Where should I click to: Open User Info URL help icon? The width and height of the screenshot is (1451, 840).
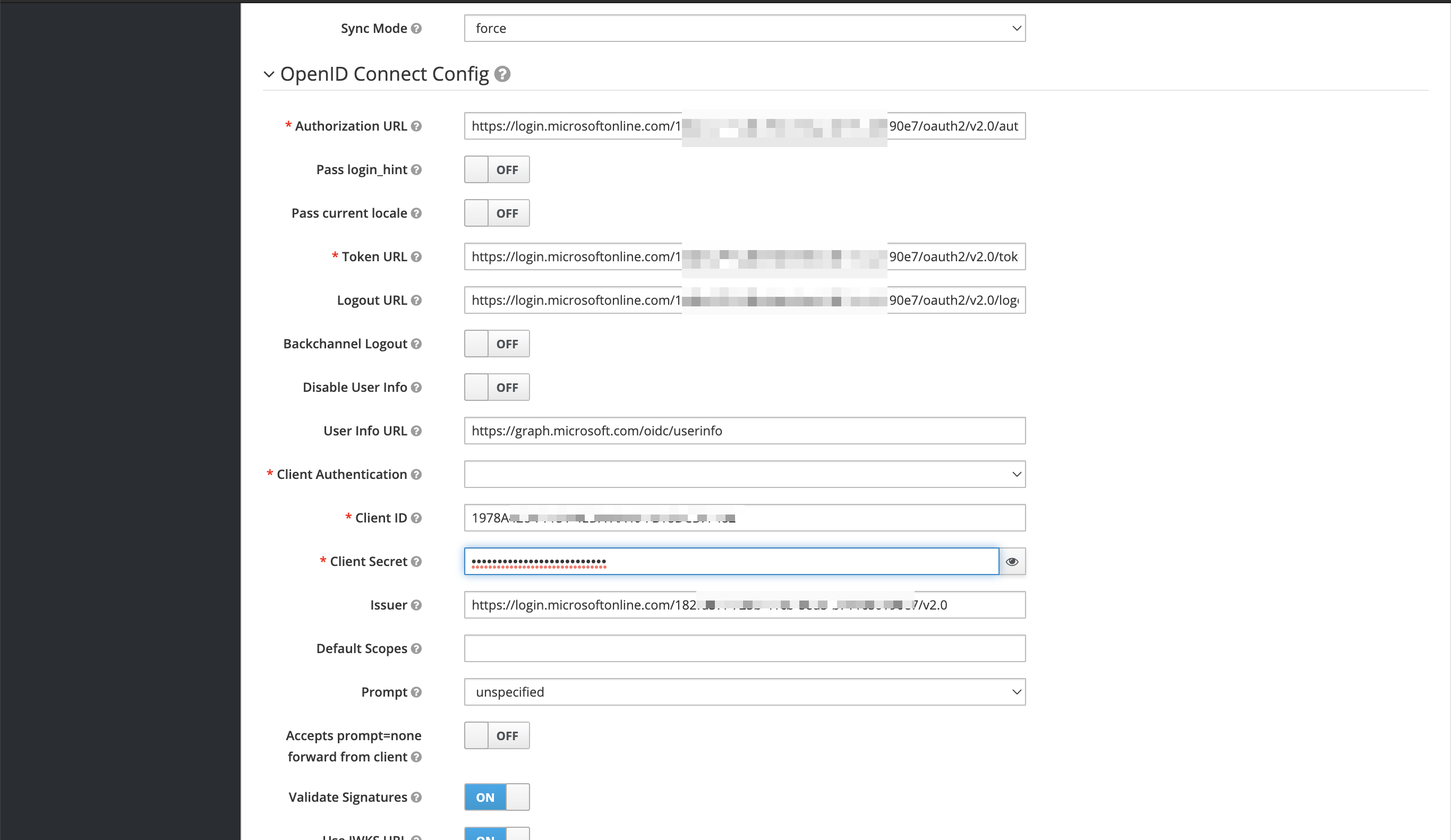coord(416,431)
